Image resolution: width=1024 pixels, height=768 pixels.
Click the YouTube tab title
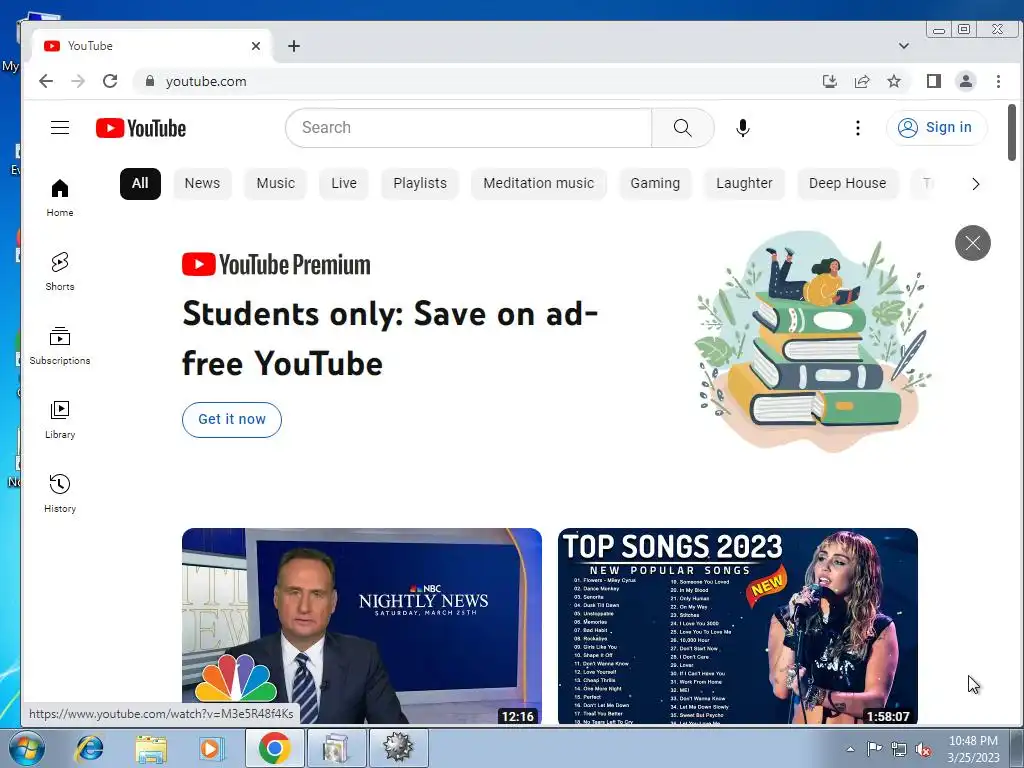[90, 46]
